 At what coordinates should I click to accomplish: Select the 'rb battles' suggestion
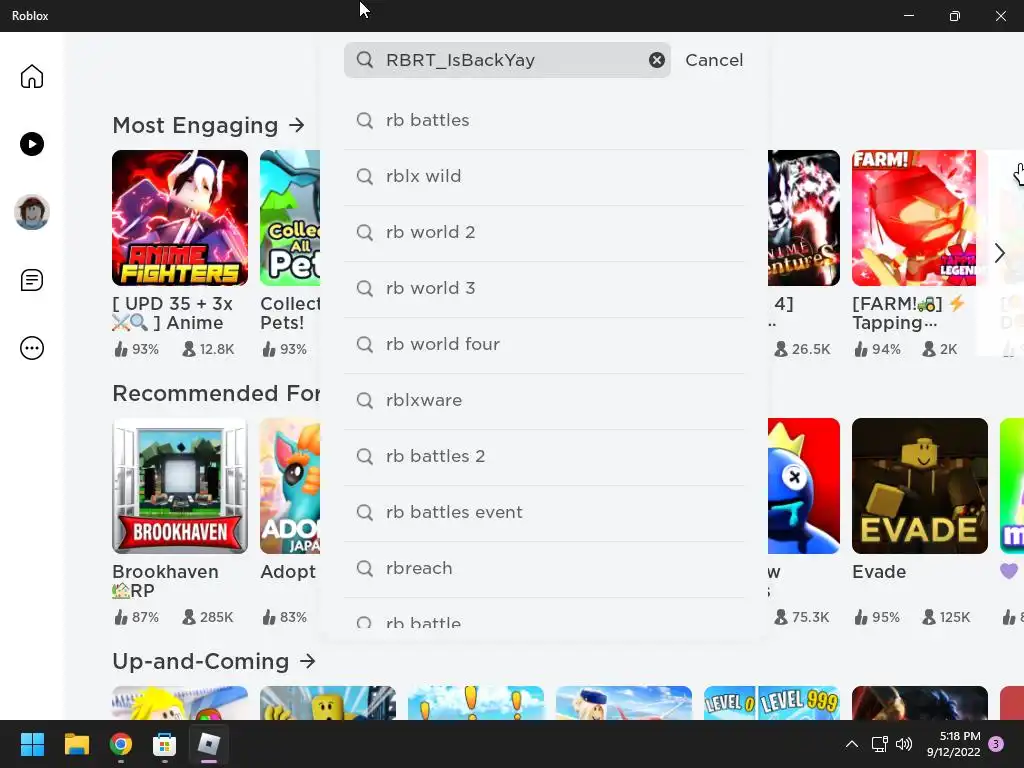pos(544,120)
